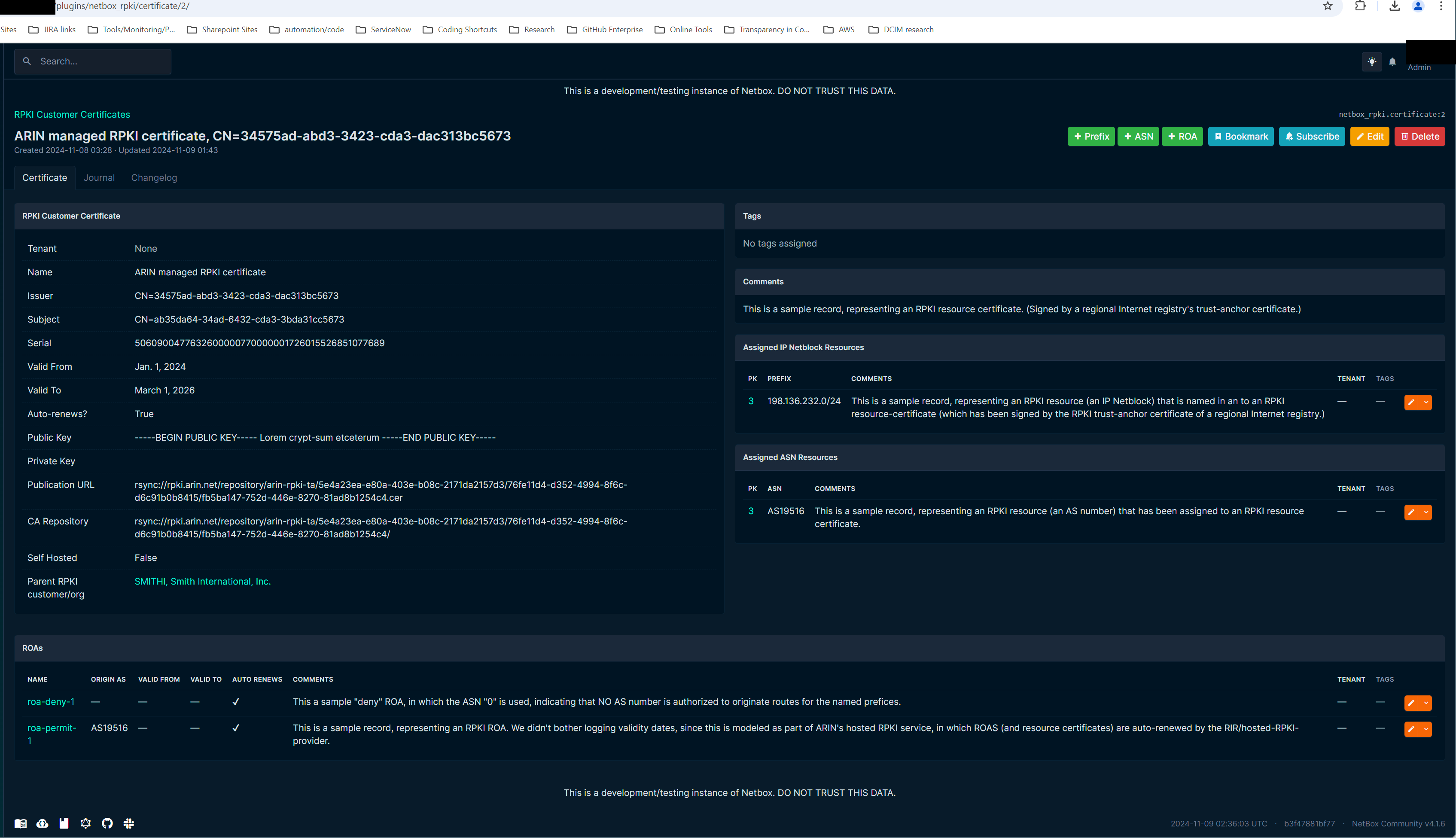The width and height of the screenshot is (1456, 838).
Task: Add a ROA with + ROA button
Action: (1183, 137)
